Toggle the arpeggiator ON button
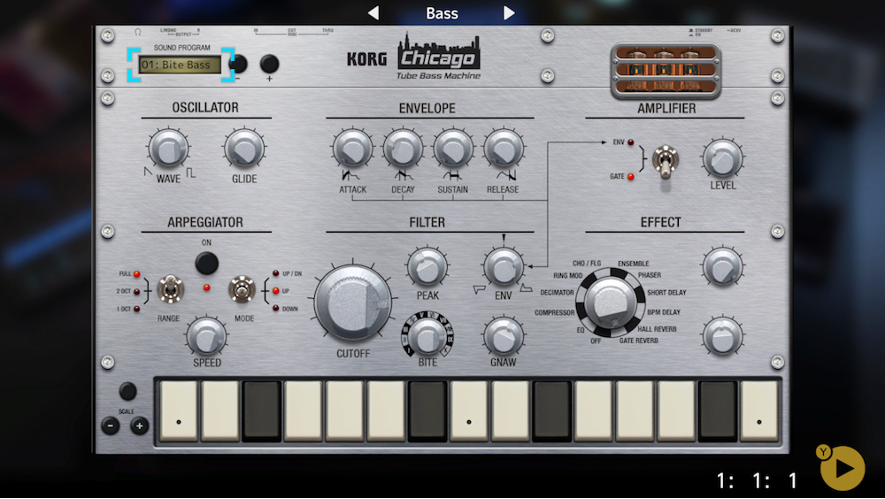This screenshot has width=885, height=499. coord(206,263)
